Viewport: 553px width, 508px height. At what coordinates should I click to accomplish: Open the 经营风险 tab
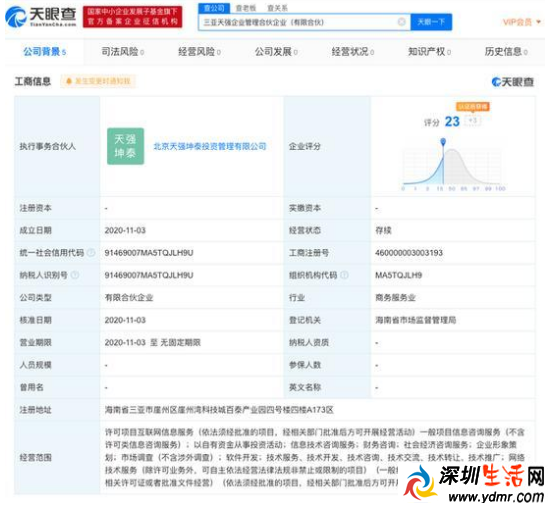tap(199, 52)
